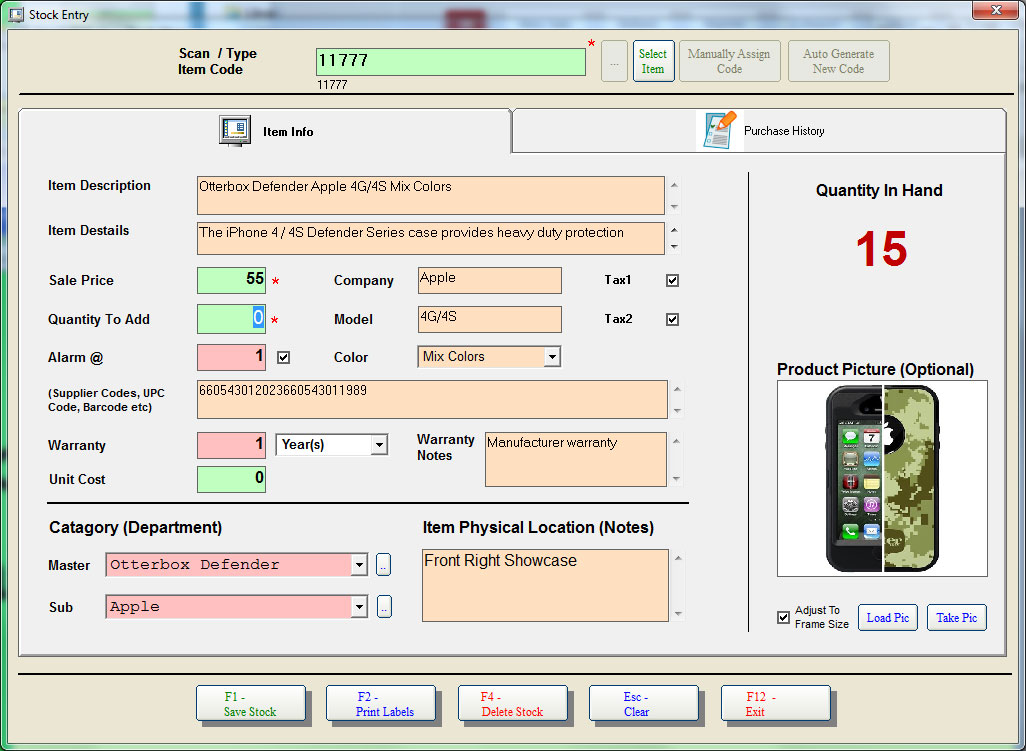The height and width of the screenshot is (751, 1026).
Task: Click the browse button next to Master
Action: 384,565
